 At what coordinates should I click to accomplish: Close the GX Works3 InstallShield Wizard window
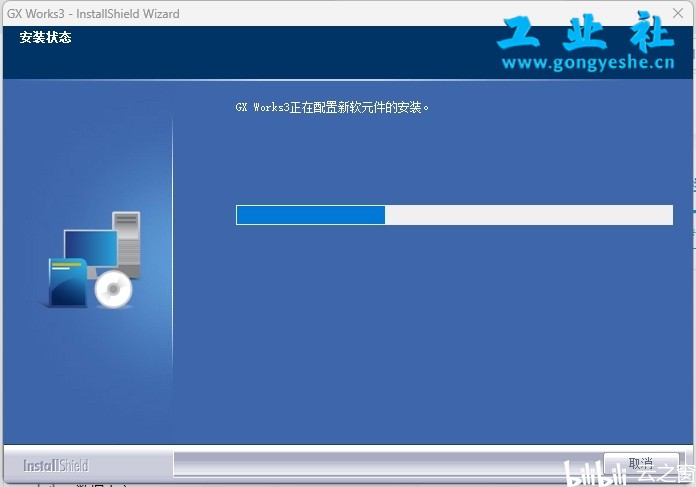(x=678, y=13)
